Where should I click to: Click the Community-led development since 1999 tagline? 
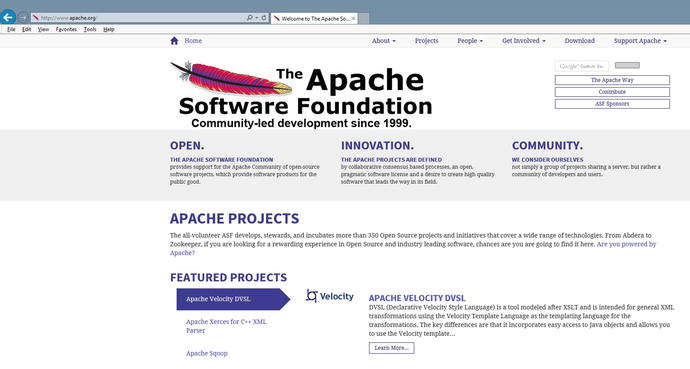(x=301, y=123)
